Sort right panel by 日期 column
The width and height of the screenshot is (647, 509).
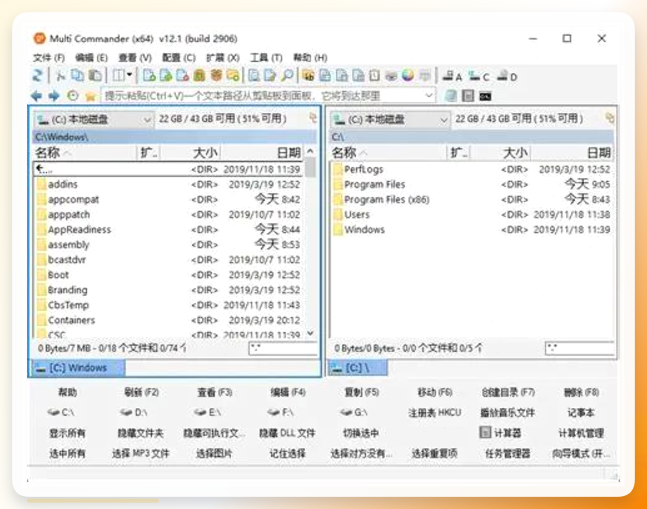pos(572,153)
